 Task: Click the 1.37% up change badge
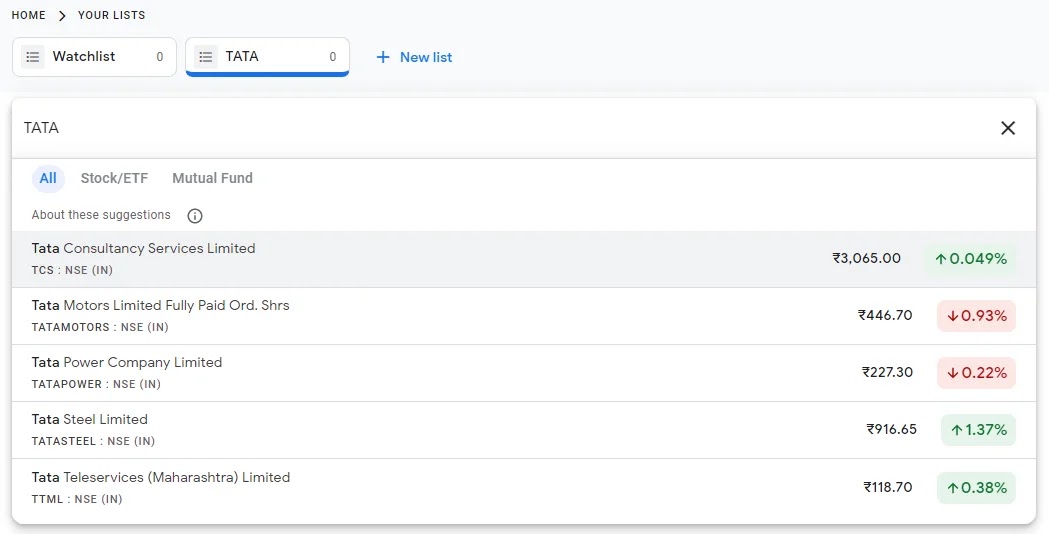click(979, 430)
